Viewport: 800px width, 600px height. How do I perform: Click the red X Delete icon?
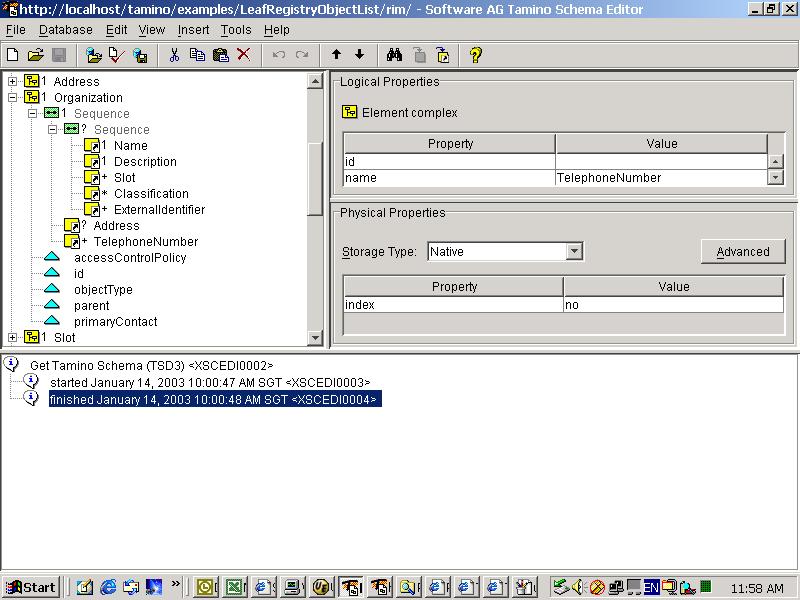click(x=243, y=55)
